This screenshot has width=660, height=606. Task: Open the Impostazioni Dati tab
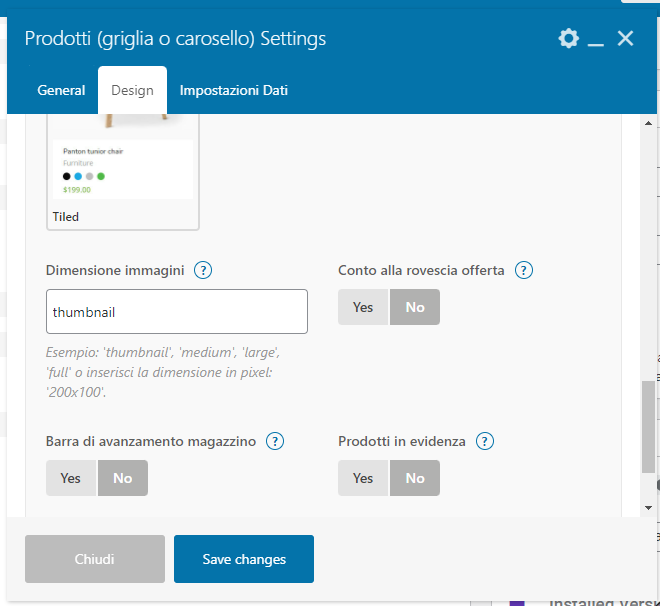234,90
